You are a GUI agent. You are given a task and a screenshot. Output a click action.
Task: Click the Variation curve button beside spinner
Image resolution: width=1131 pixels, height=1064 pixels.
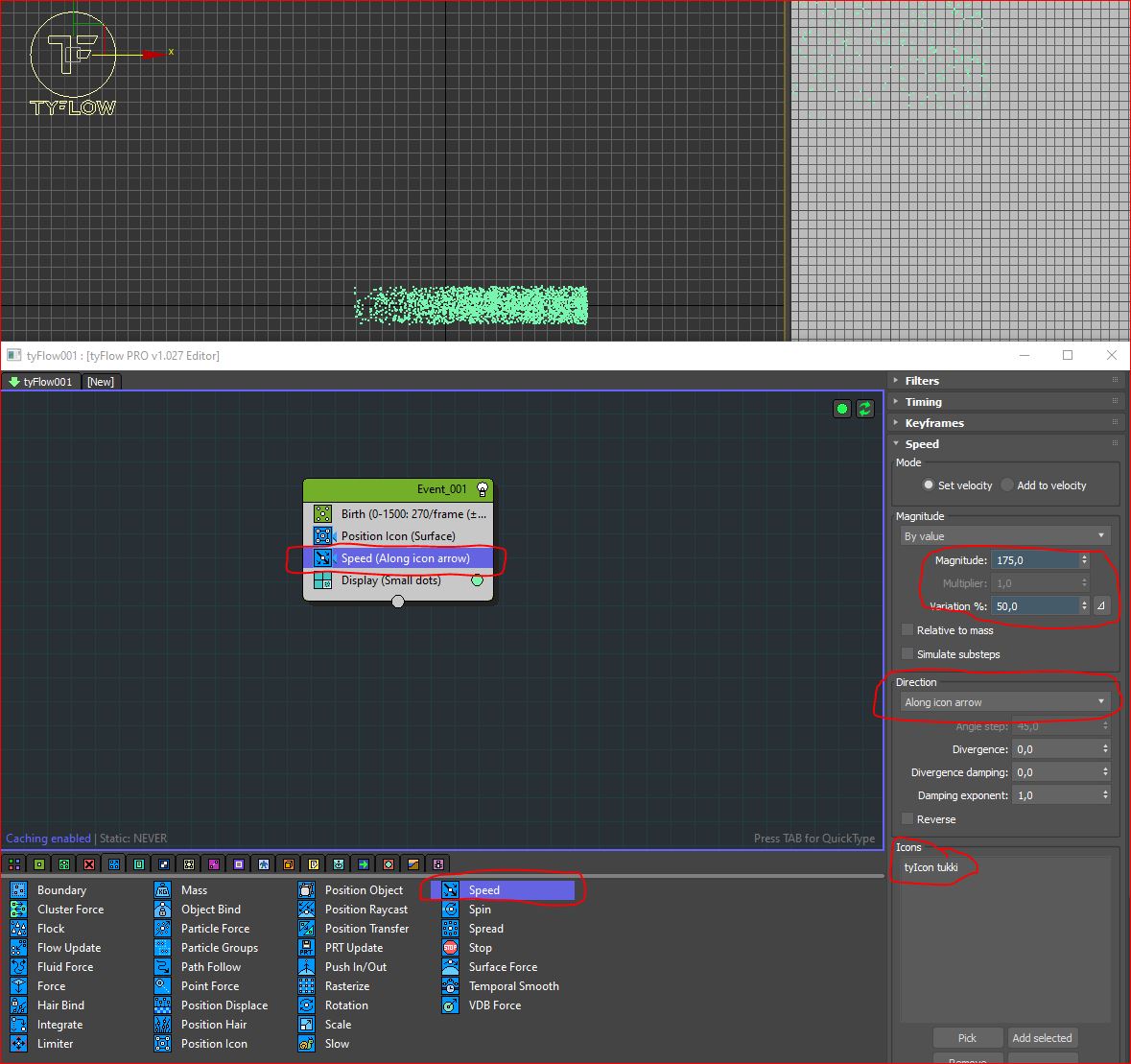(x=1100, y=606)
